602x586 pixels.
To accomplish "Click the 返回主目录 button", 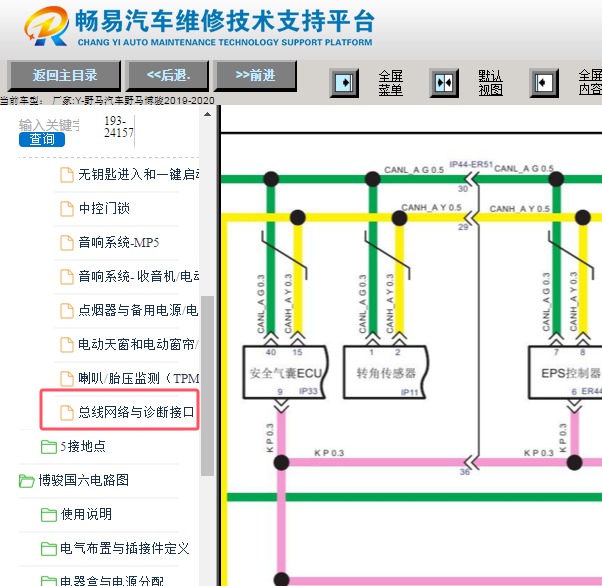I will (64, 75).
